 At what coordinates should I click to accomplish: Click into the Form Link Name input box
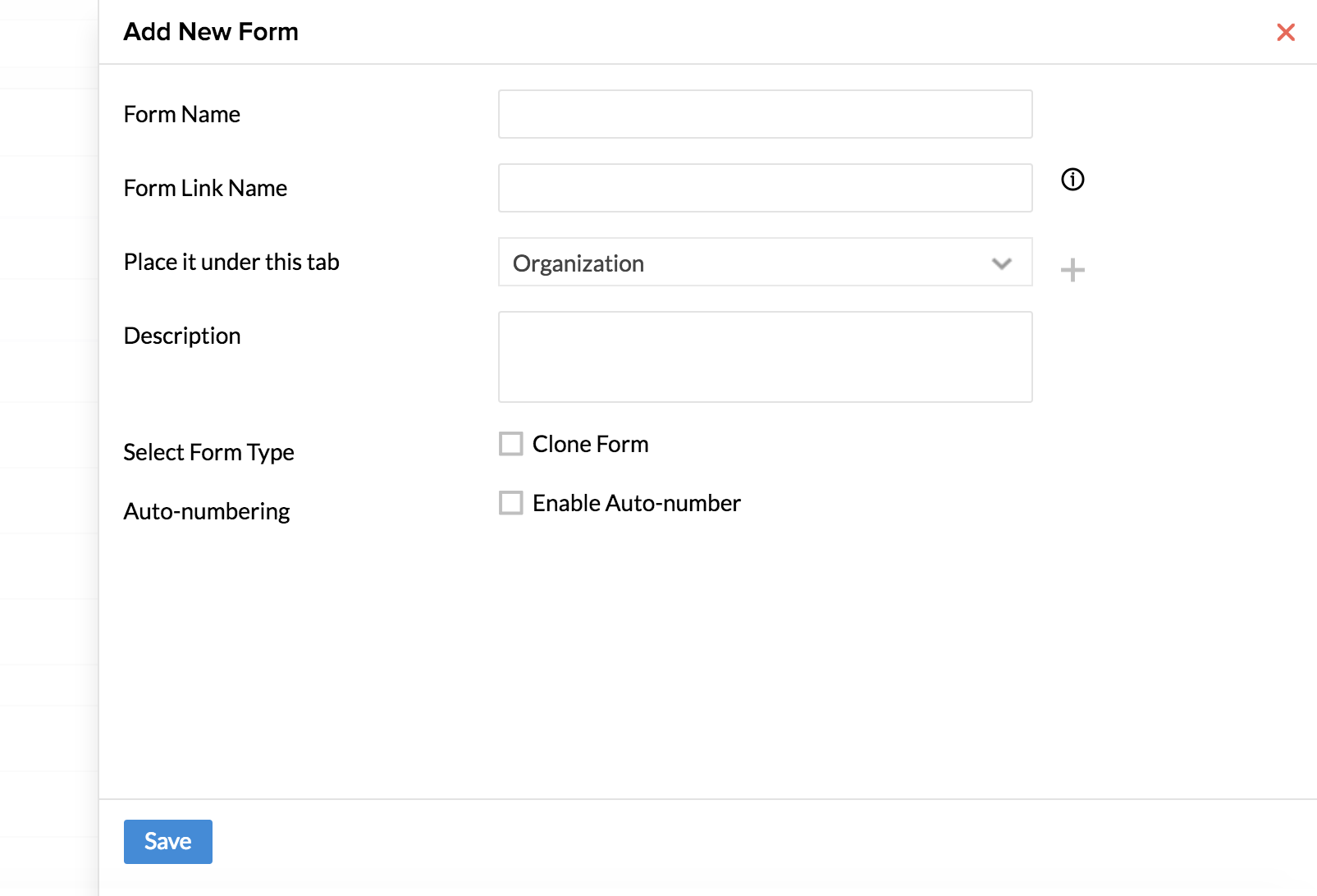coord(765,188)
